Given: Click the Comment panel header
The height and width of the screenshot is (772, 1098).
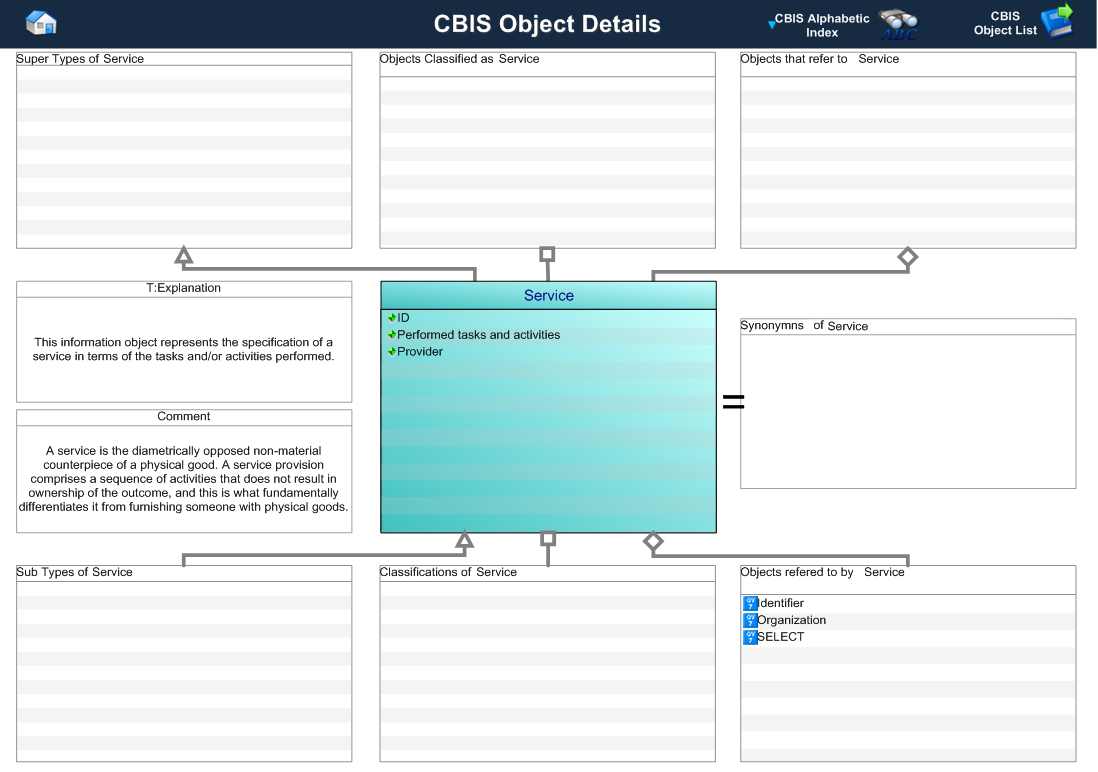Looking at the screenshot, I should pyautogui.click(x=183, y=416).
